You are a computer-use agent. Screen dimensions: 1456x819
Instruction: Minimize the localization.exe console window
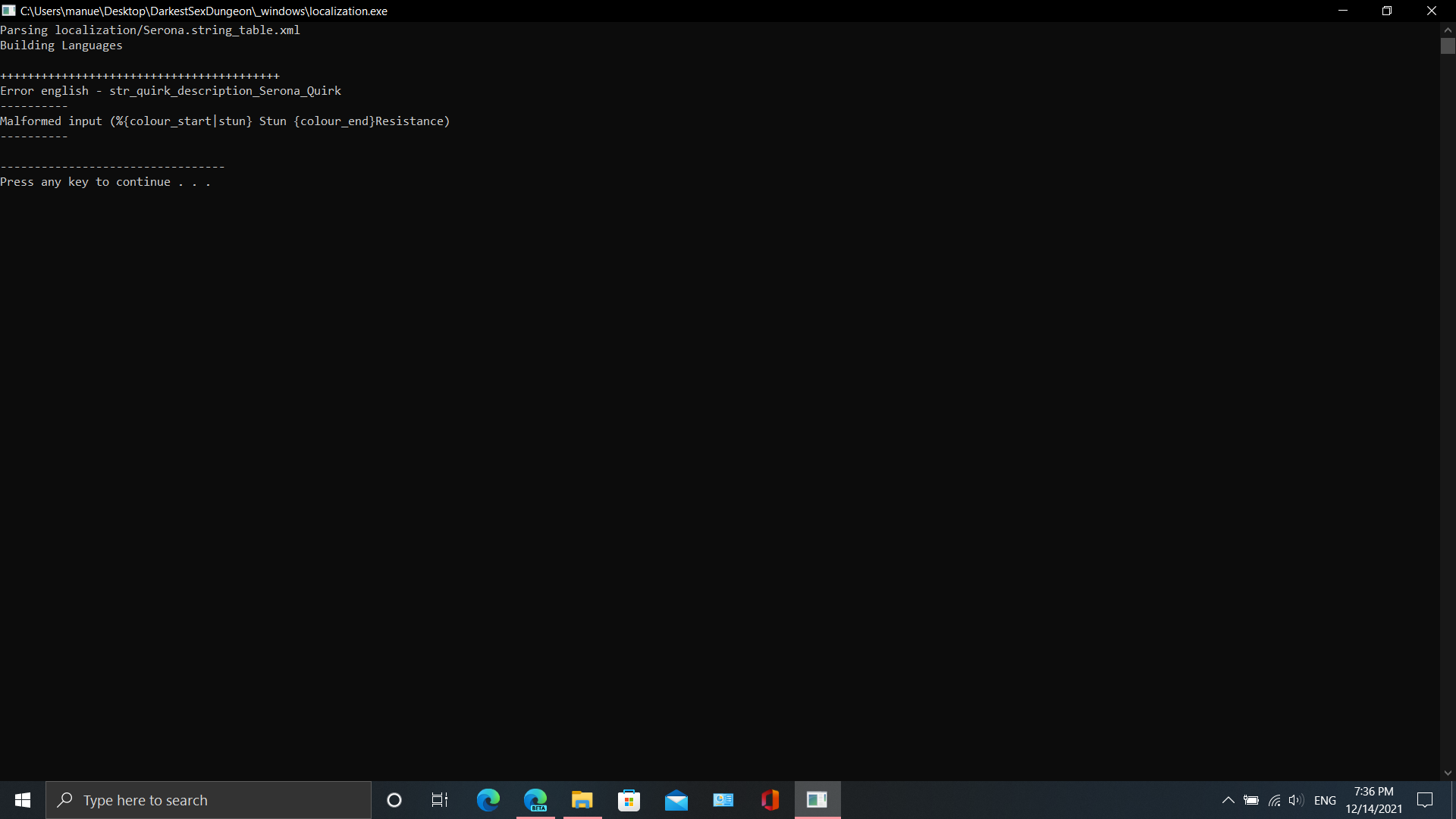[x=1343, y=11]
